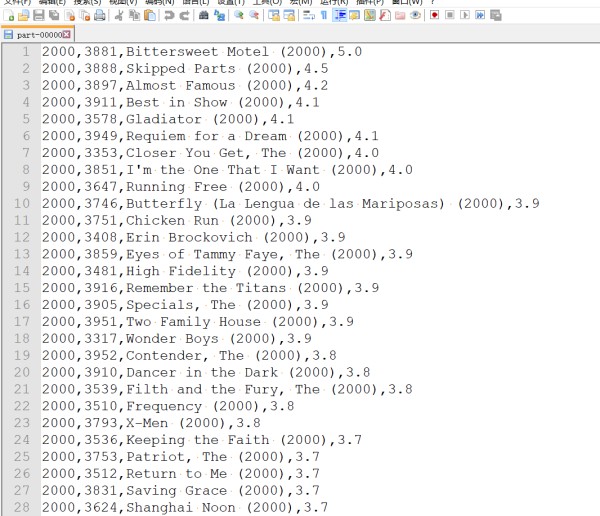Open the Function List panel
Viewport: 600px width, 516px height.
385,15
